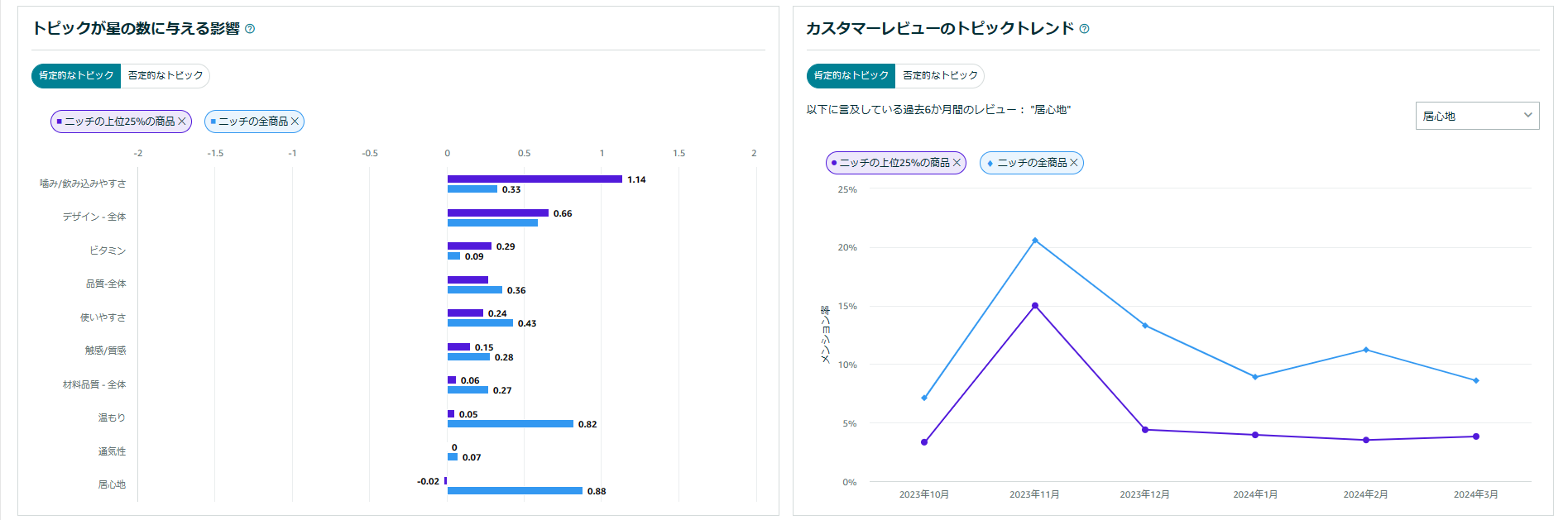Click purple bar for ビタミン (0.29)
The width and height of the screenshot is (1568, 520).
469,246
